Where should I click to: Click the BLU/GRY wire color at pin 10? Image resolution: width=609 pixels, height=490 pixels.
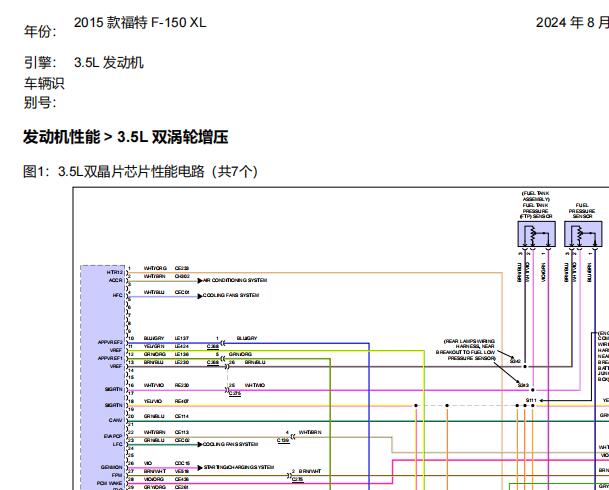point(154,338)
